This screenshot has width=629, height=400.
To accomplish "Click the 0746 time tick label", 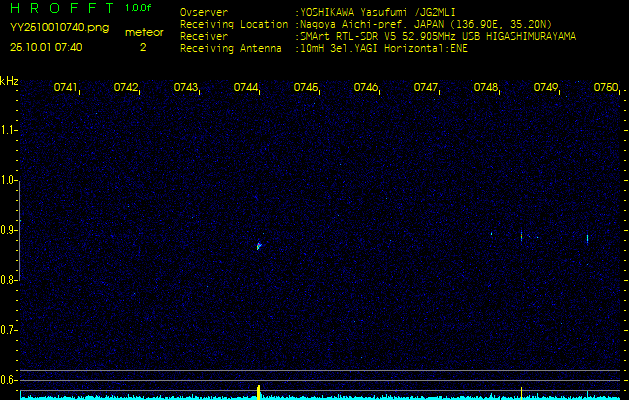I will tap(366, 88).
